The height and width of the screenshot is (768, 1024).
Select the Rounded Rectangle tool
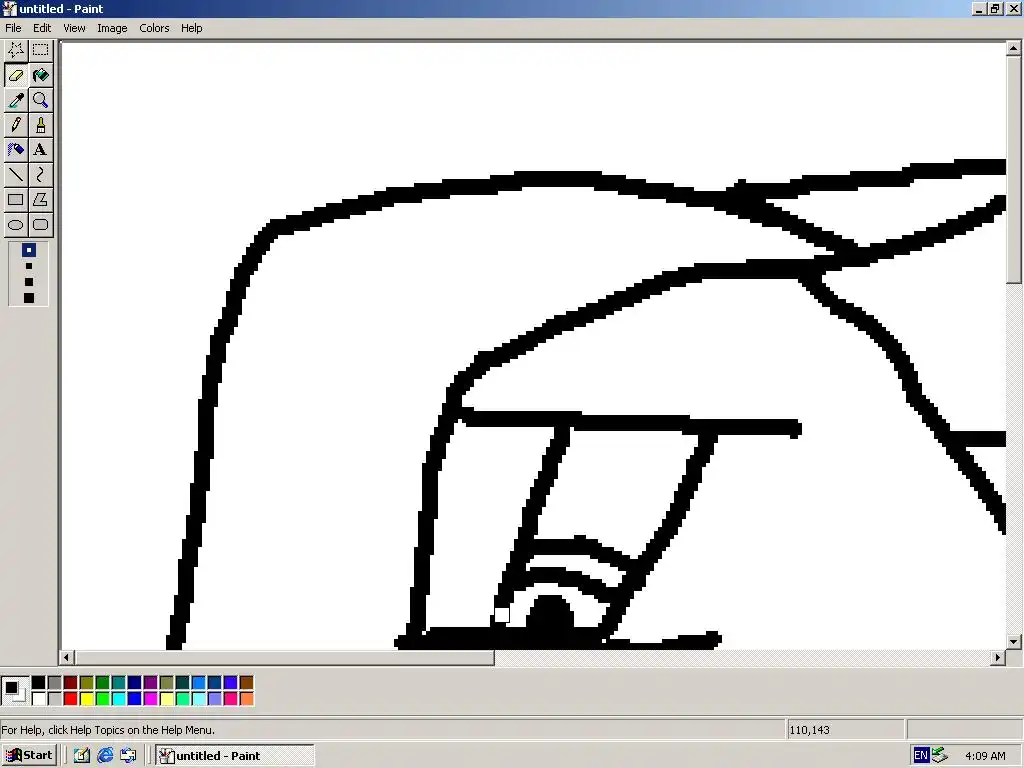[x=40, y=225]
